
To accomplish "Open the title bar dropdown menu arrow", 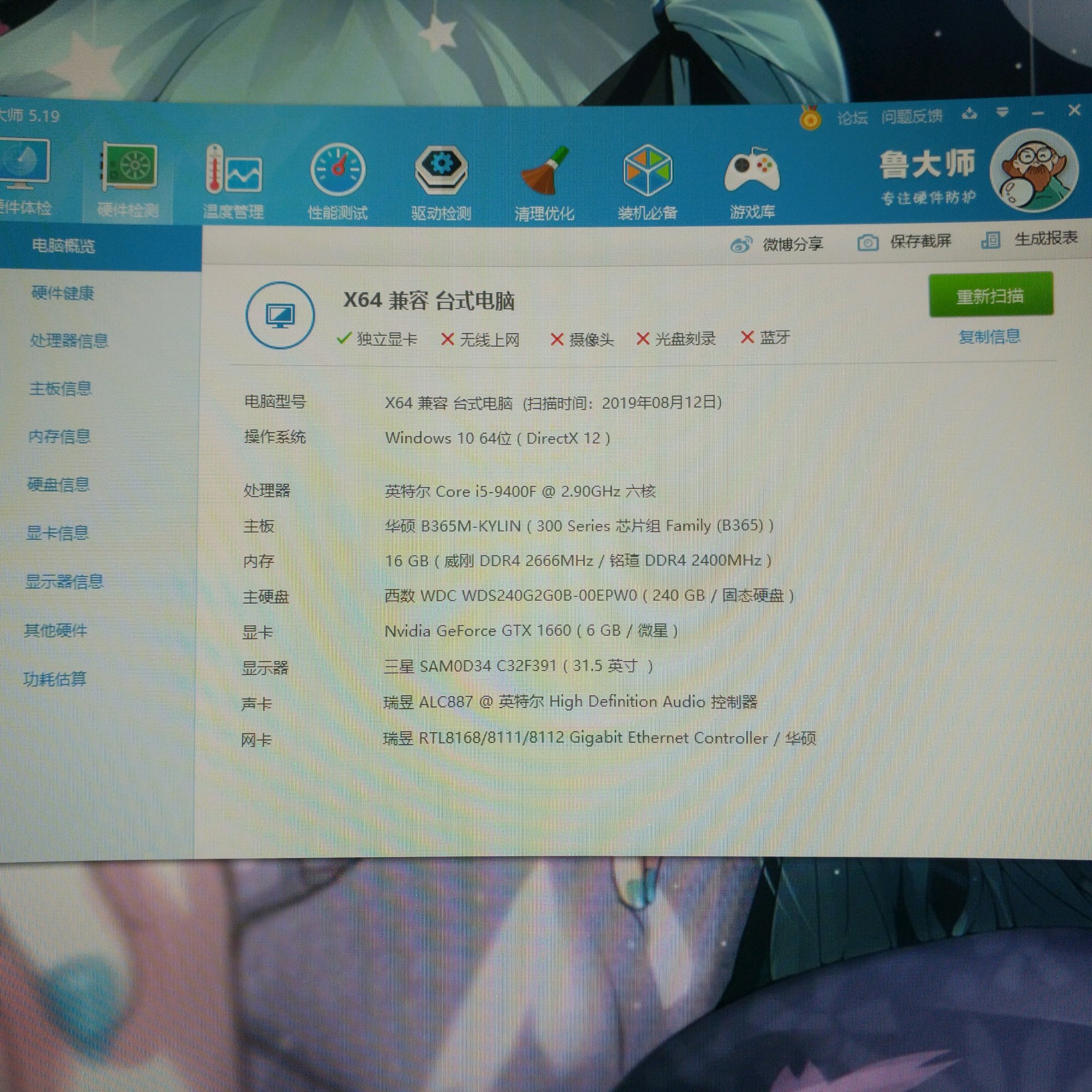I will coord(1002,113).
